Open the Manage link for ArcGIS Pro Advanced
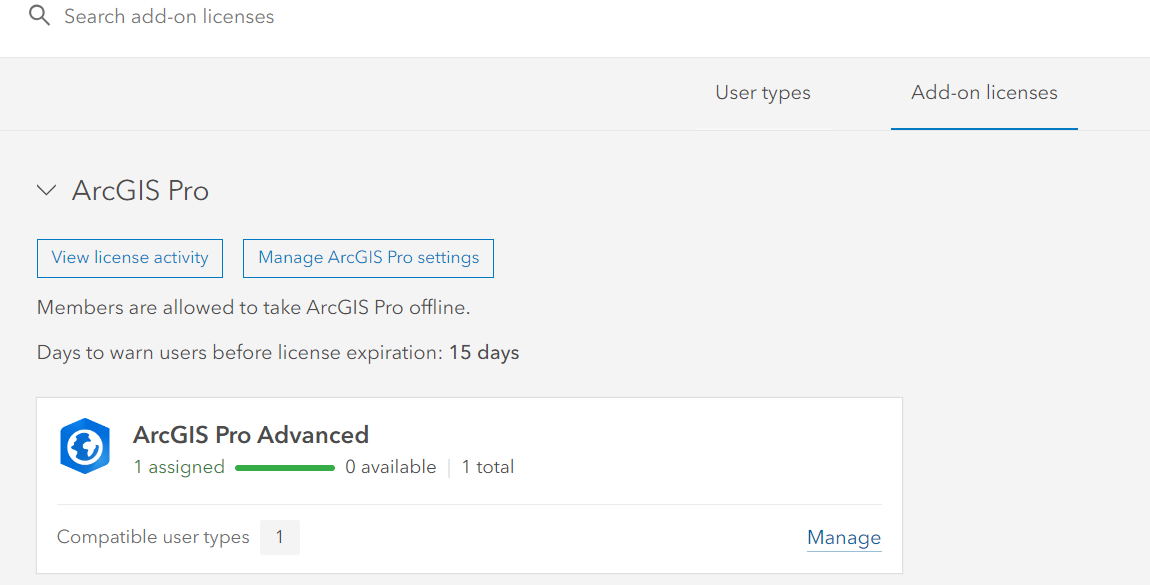1150x585 pixels. pos(843,537)
